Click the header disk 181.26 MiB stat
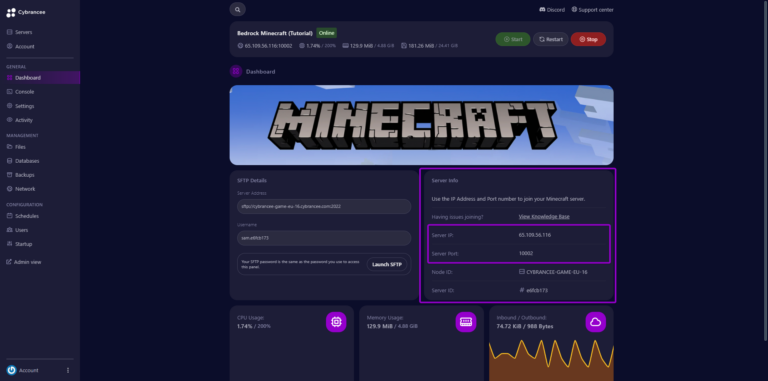The height and width of the screenshot is (381, 768). 430,46
